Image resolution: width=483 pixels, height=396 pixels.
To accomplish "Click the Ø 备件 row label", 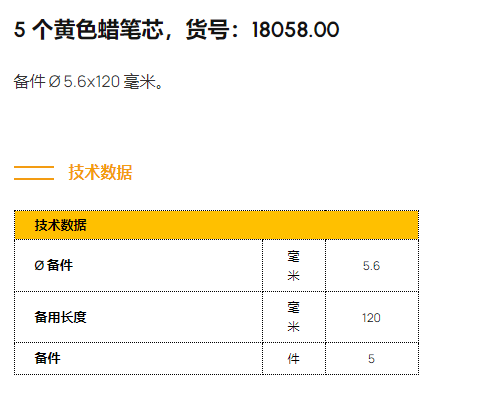I will point(53,265).
